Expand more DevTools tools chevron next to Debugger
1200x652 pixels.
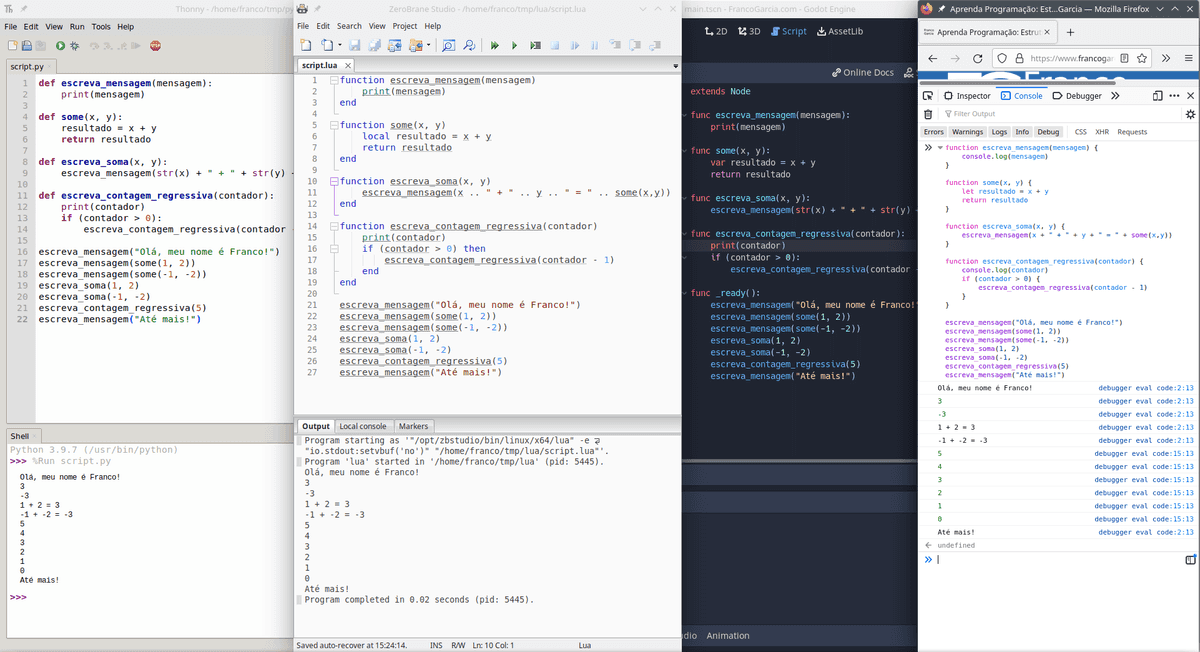(1115, 96)
